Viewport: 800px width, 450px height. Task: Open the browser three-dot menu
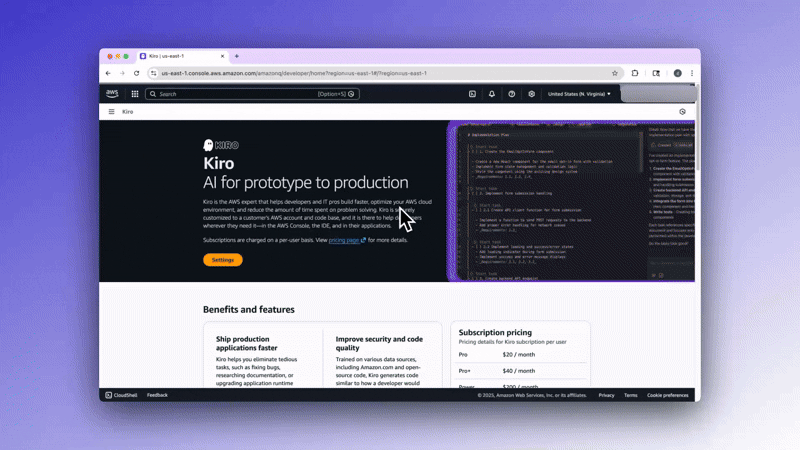(692, 73)
